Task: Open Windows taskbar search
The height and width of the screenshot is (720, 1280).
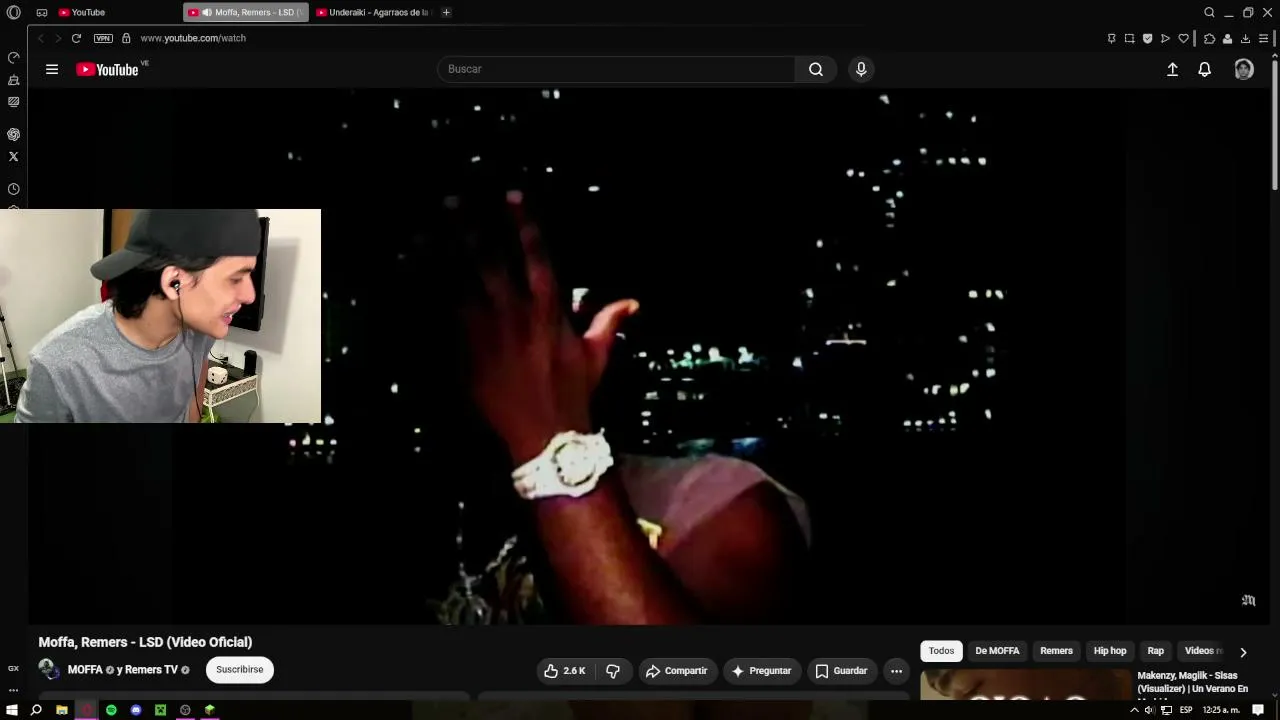Action: click(x=36, y=710)
